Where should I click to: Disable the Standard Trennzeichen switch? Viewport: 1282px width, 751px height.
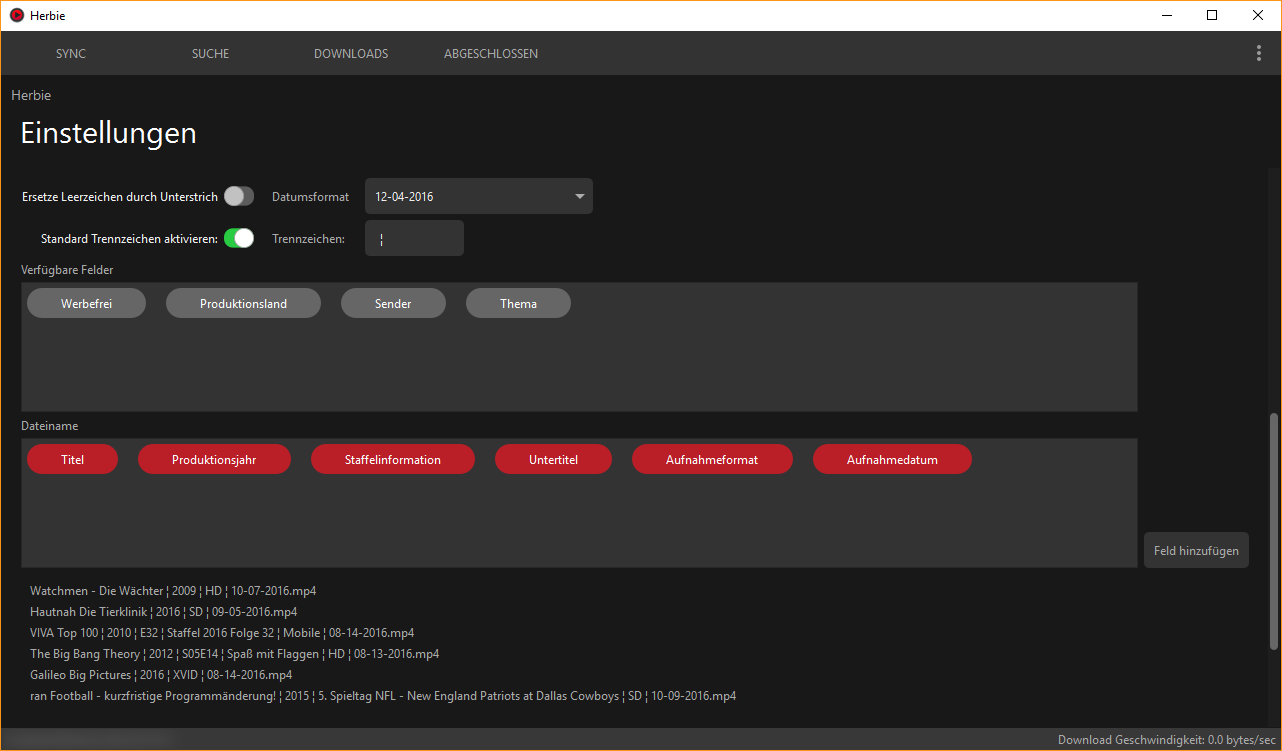238,238
